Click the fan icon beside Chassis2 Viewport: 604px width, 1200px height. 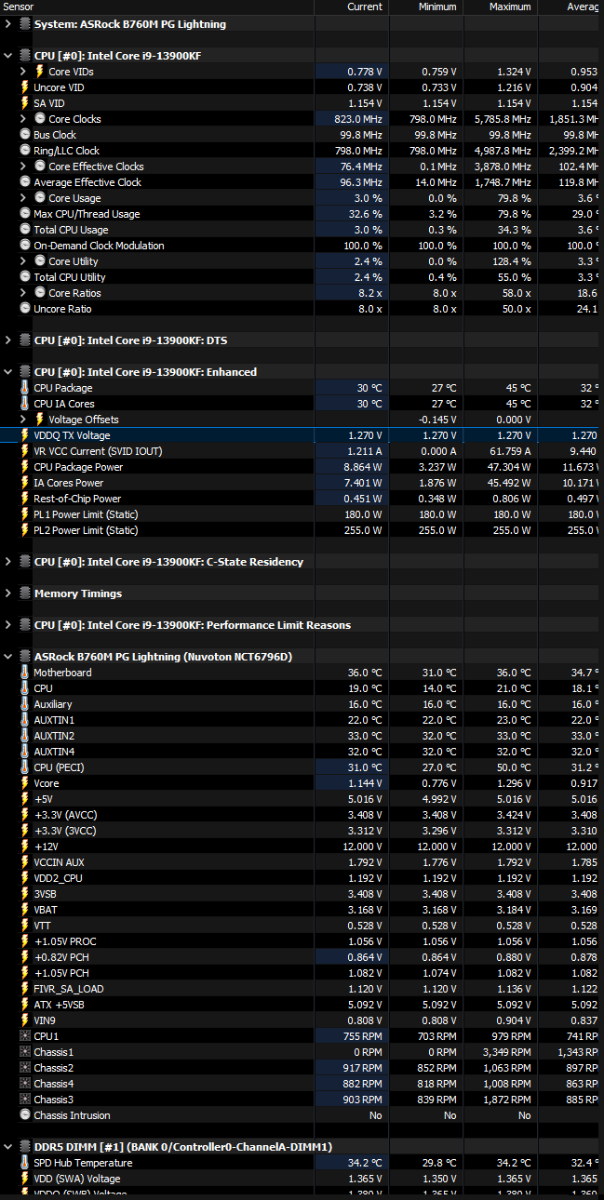pyautogui.click(x=25, y=1068)
